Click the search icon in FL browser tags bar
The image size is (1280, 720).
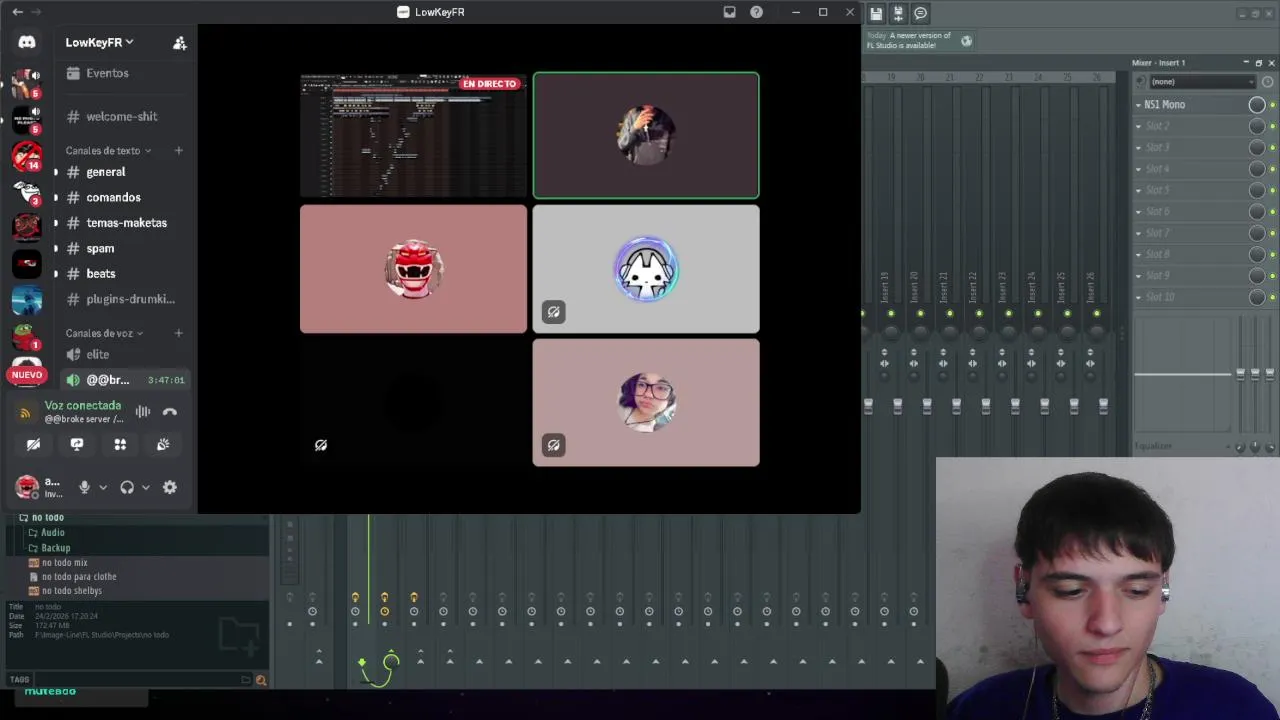[x=261, y=680]
